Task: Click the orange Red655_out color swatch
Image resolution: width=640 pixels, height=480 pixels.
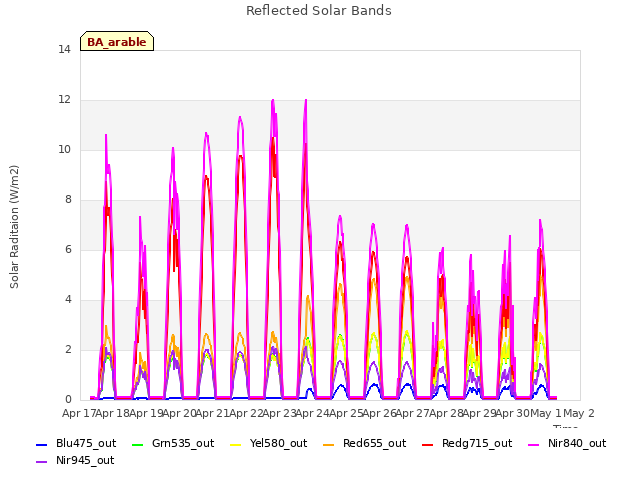Action: pyautogui.click(x=329, y=444)
